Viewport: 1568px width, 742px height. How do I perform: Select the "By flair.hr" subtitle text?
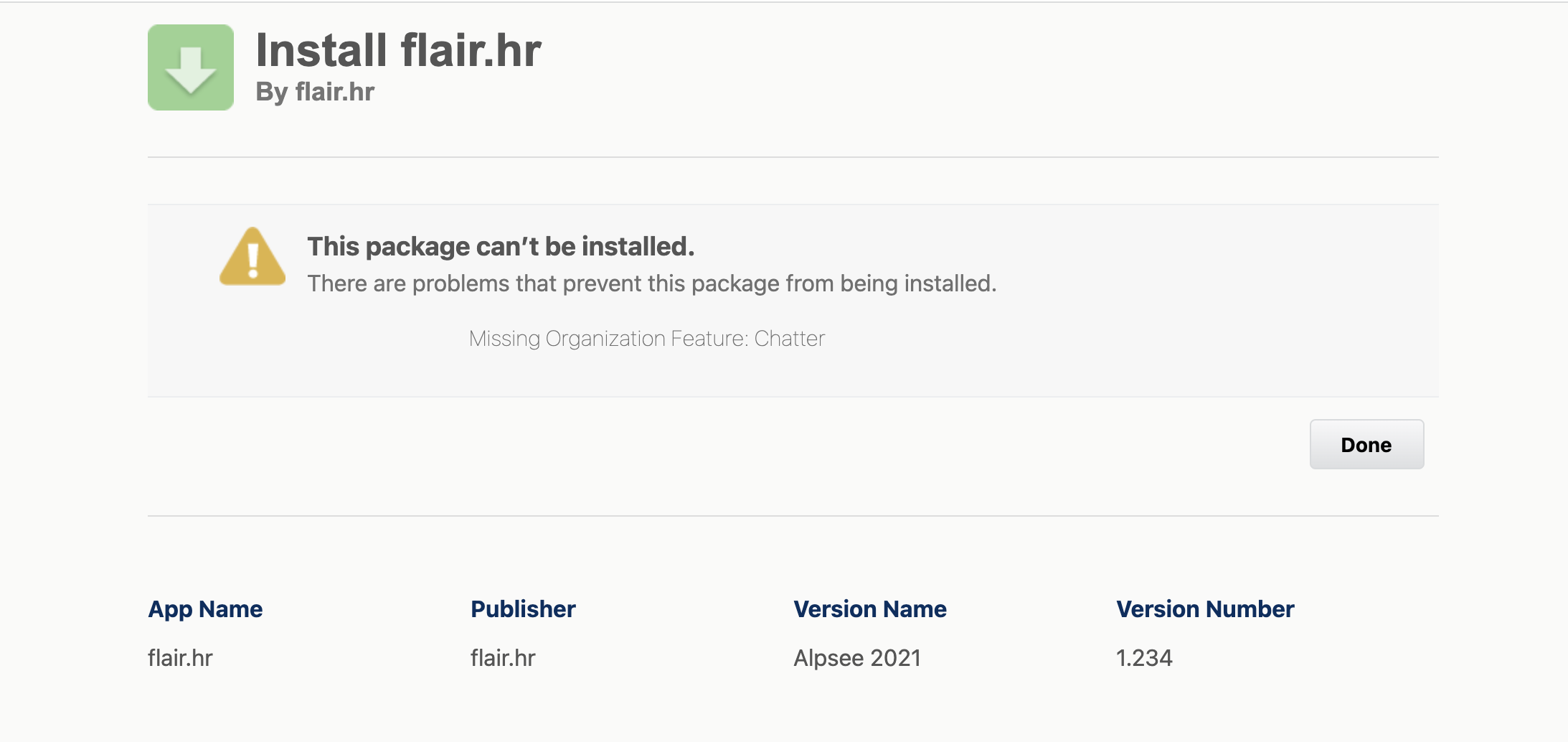(x=315, y=92)
